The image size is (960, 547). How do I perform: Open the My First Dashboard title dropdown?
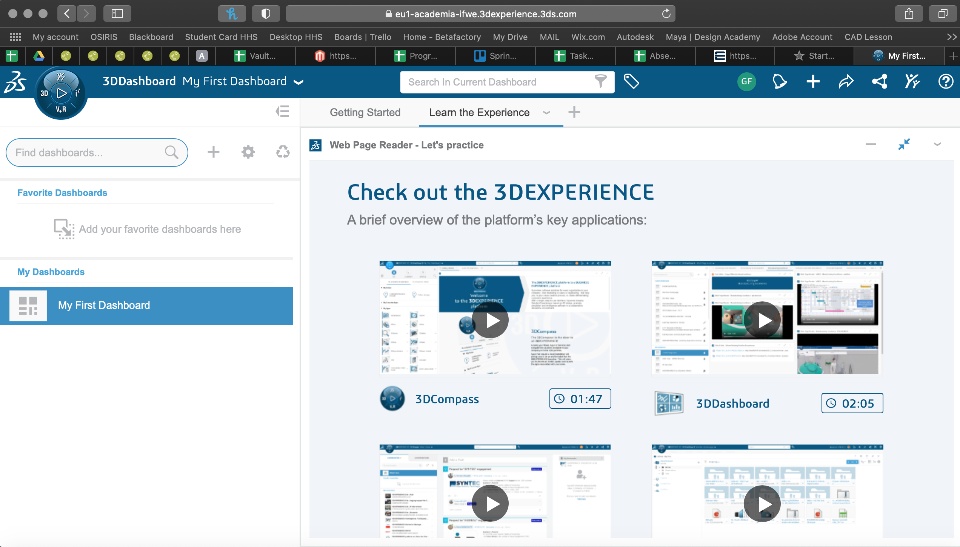[x=299, y=81]
